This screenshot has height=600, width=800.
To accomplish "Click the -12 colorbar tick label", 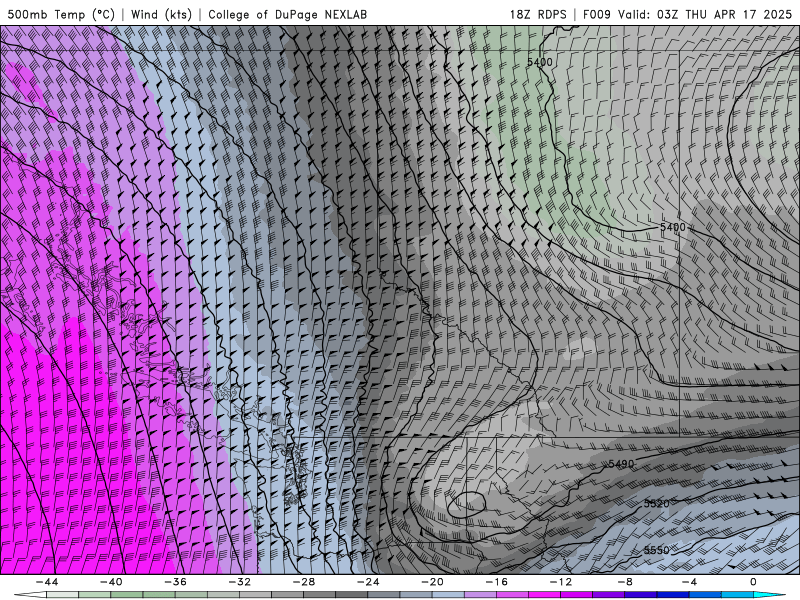I will coord(561,582).
